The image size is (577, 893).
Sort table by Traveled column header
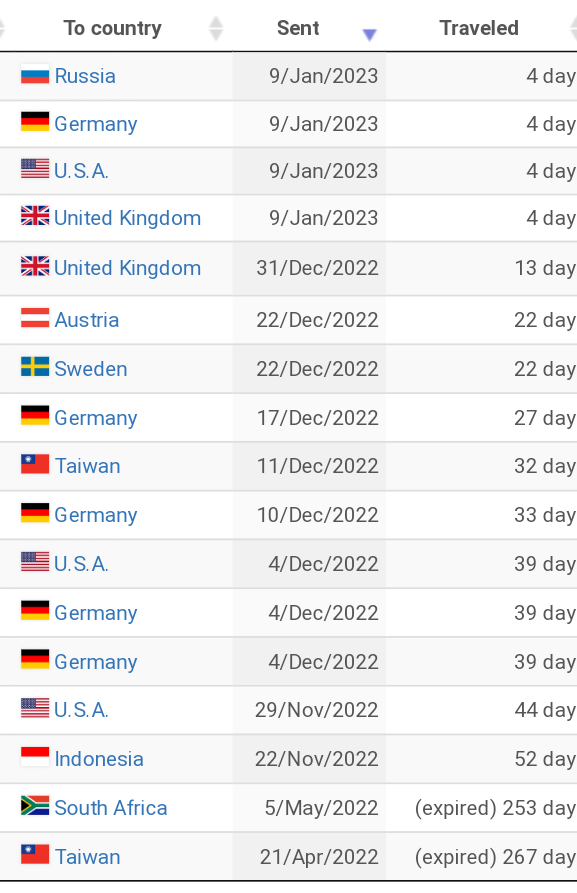click(479, 28)
